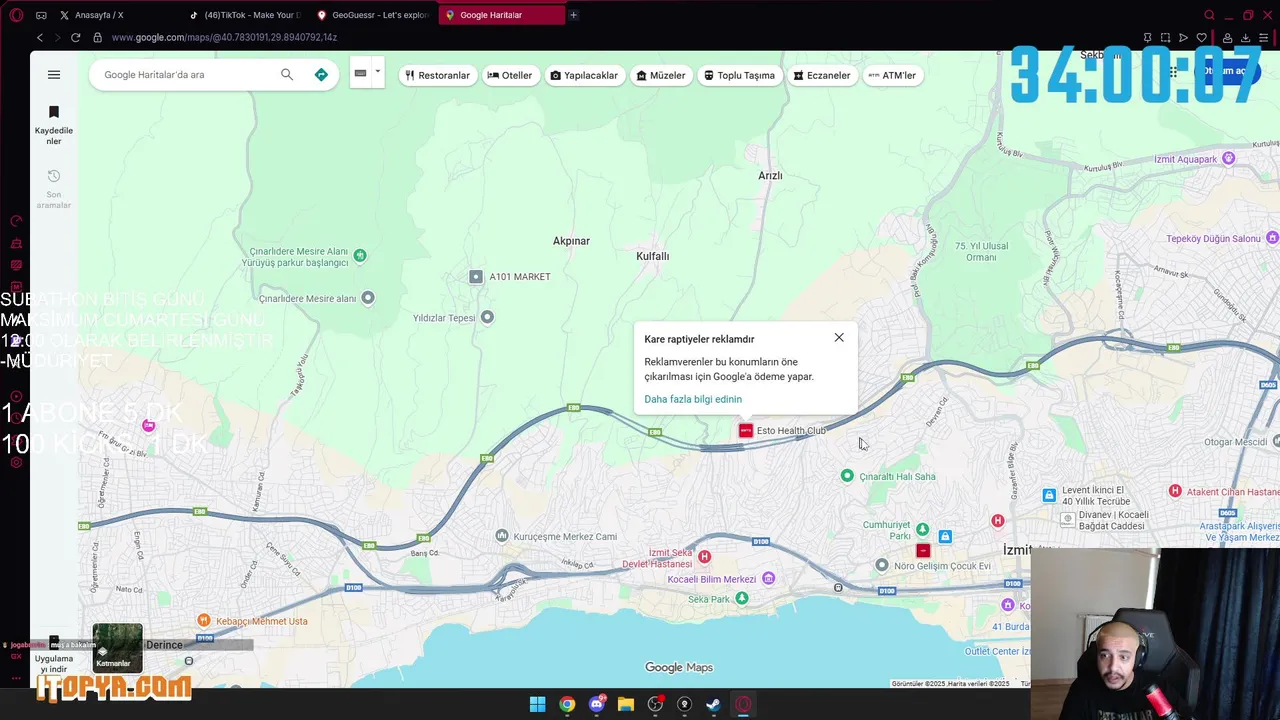Open the Katmanlar layers thumbnail
1280x720 pixels.
tap(118, 647)
